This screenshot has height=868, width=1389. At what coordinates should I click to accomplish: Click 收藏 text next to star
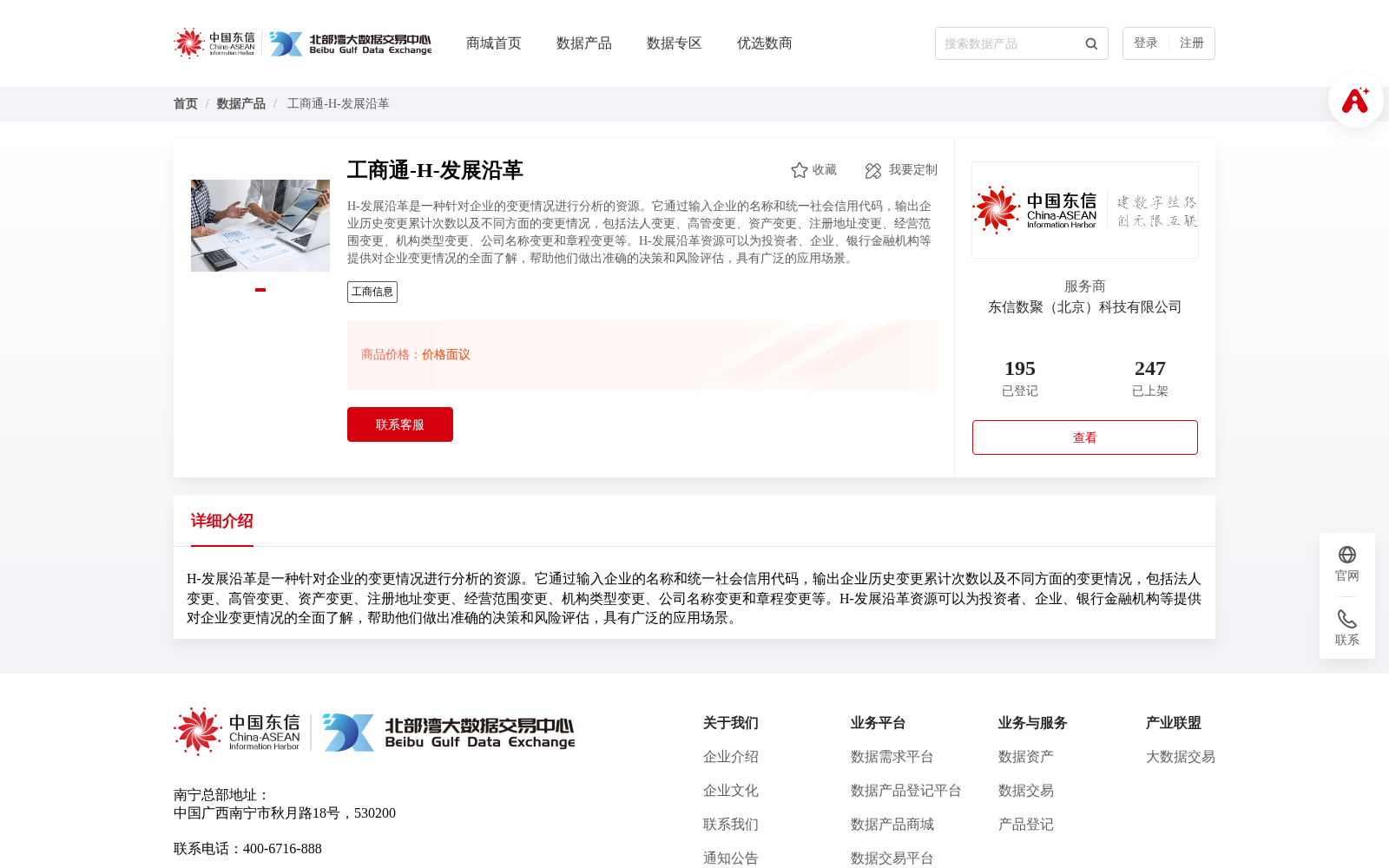(x=825, y=170)
